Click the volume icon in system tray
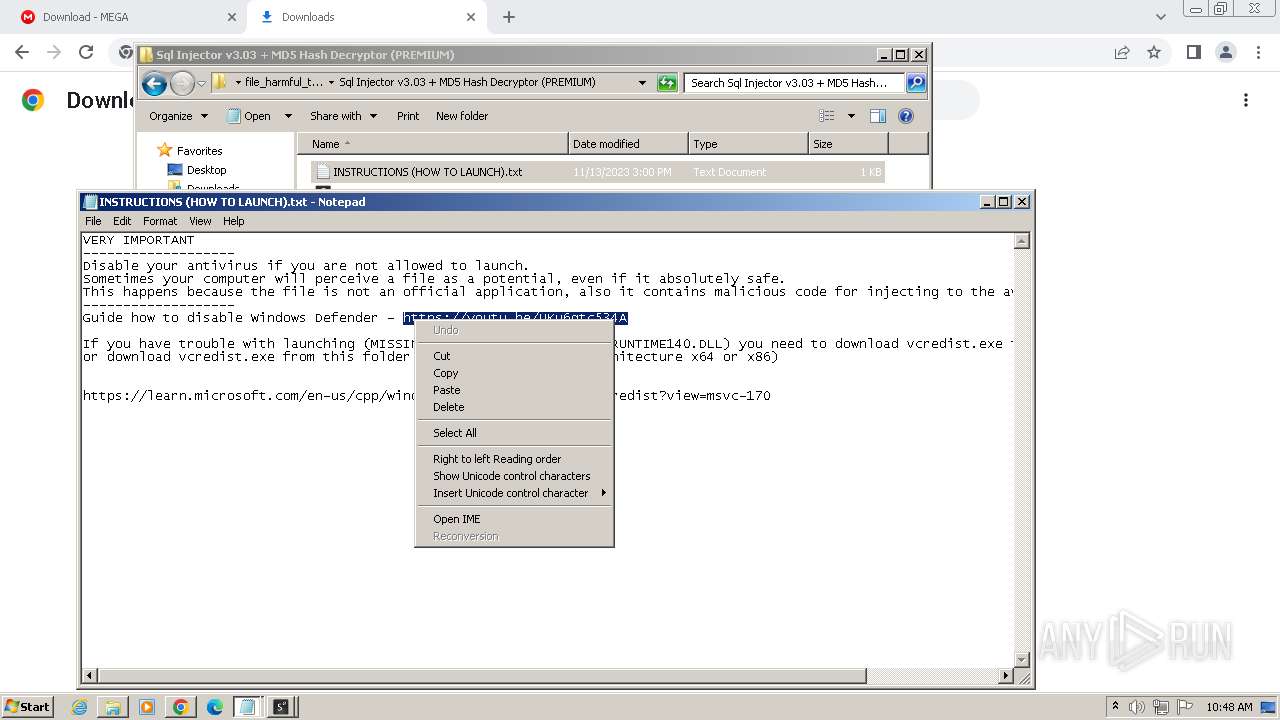The width and height of the screenshot is (1280, 720). [1138, 707]
